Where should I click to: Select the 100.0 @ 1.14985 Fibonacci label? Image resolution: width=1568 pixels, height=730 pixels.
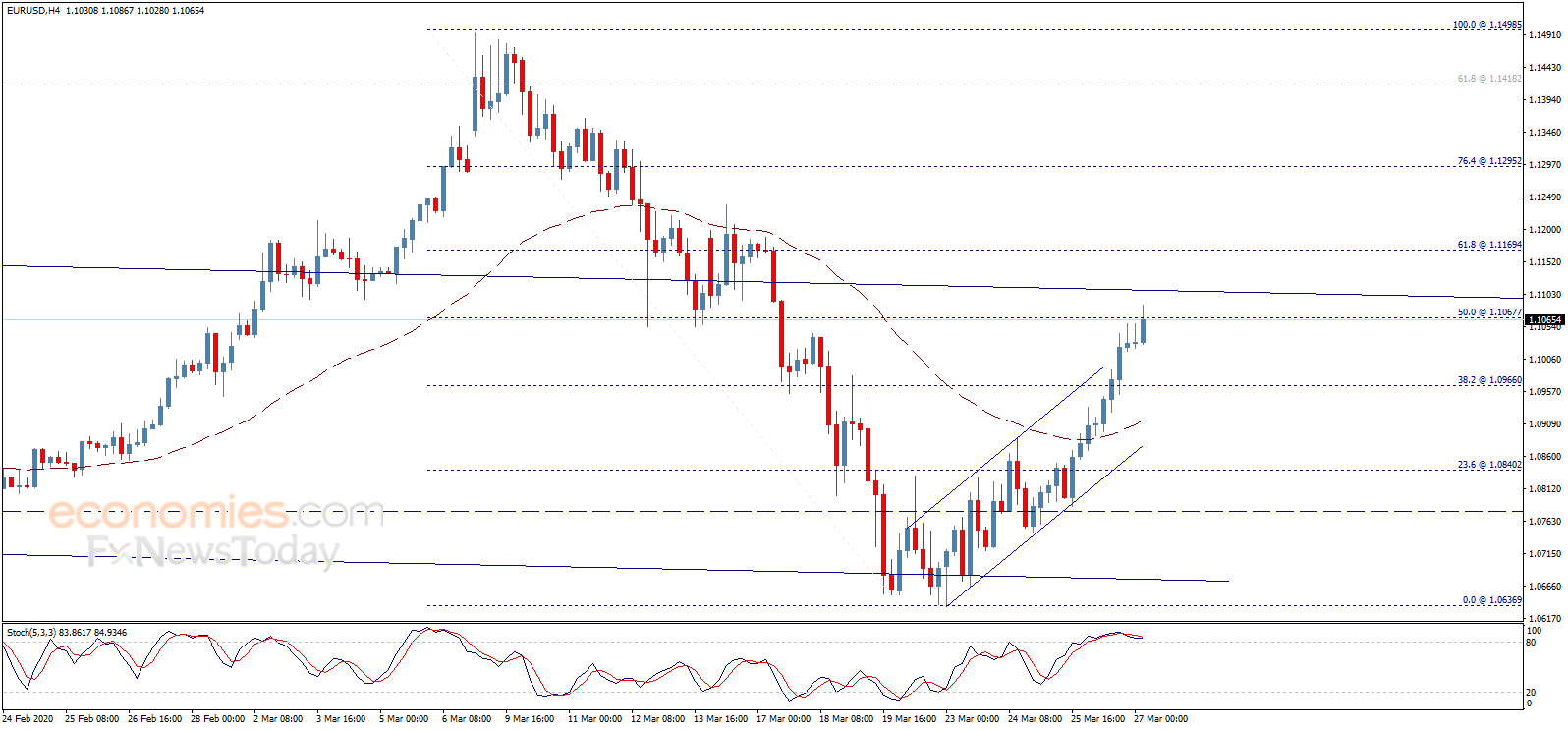(1487, 25)
